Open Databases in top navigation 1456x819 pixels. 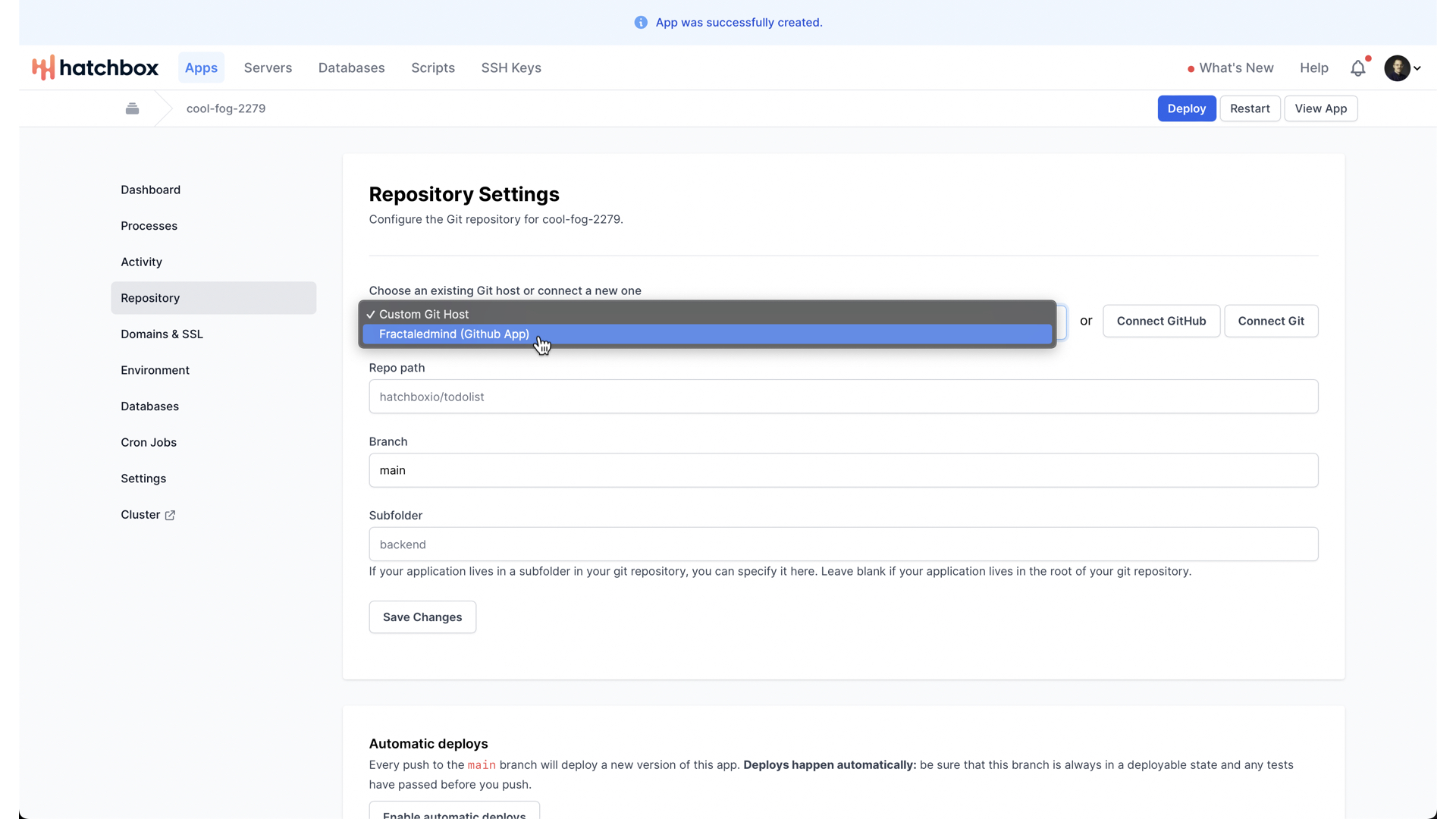click(351, 68)
